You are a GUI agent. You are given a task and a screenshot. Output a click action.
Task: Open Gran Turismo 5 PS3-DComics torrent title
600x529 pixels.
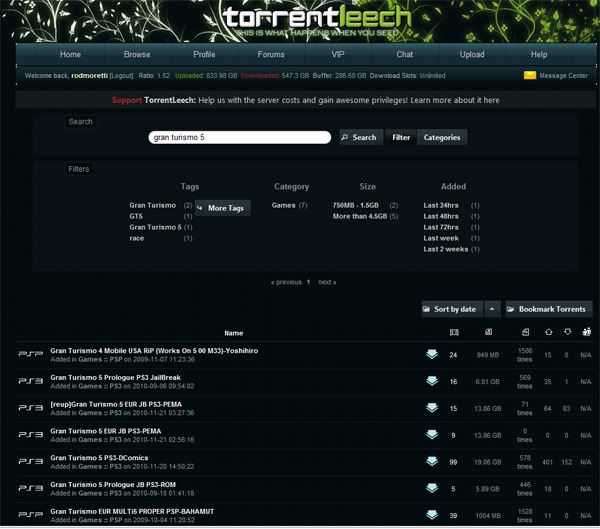click(99, 458)
